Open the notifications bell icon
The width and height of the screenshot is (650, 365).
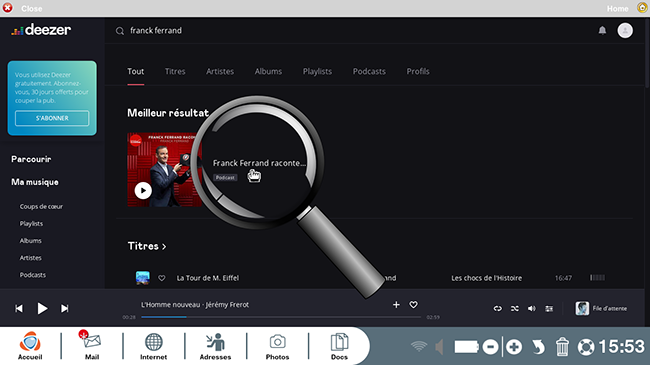click(x=602, y=30)
